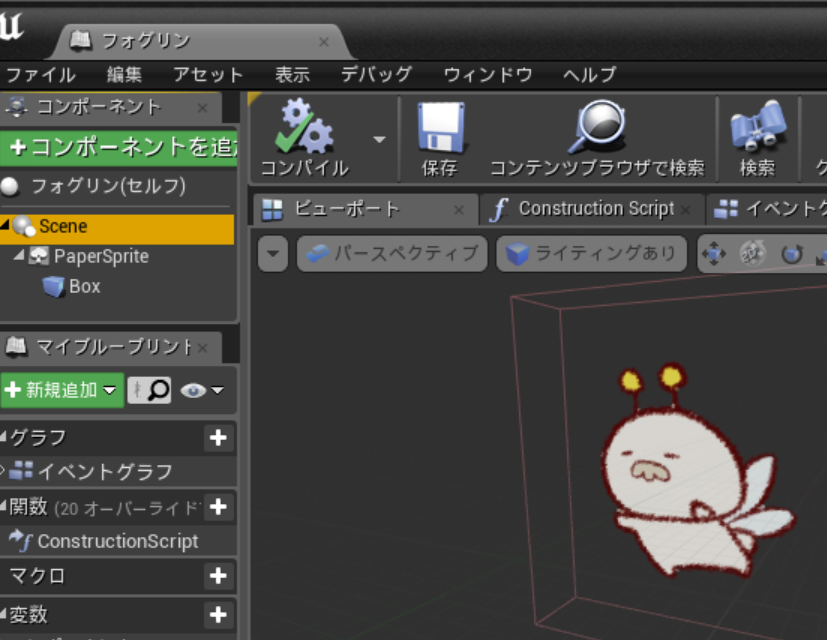This screenshot has width=827, height=640.
Task: Select the PaperSprite component
Action: point(101,256)
